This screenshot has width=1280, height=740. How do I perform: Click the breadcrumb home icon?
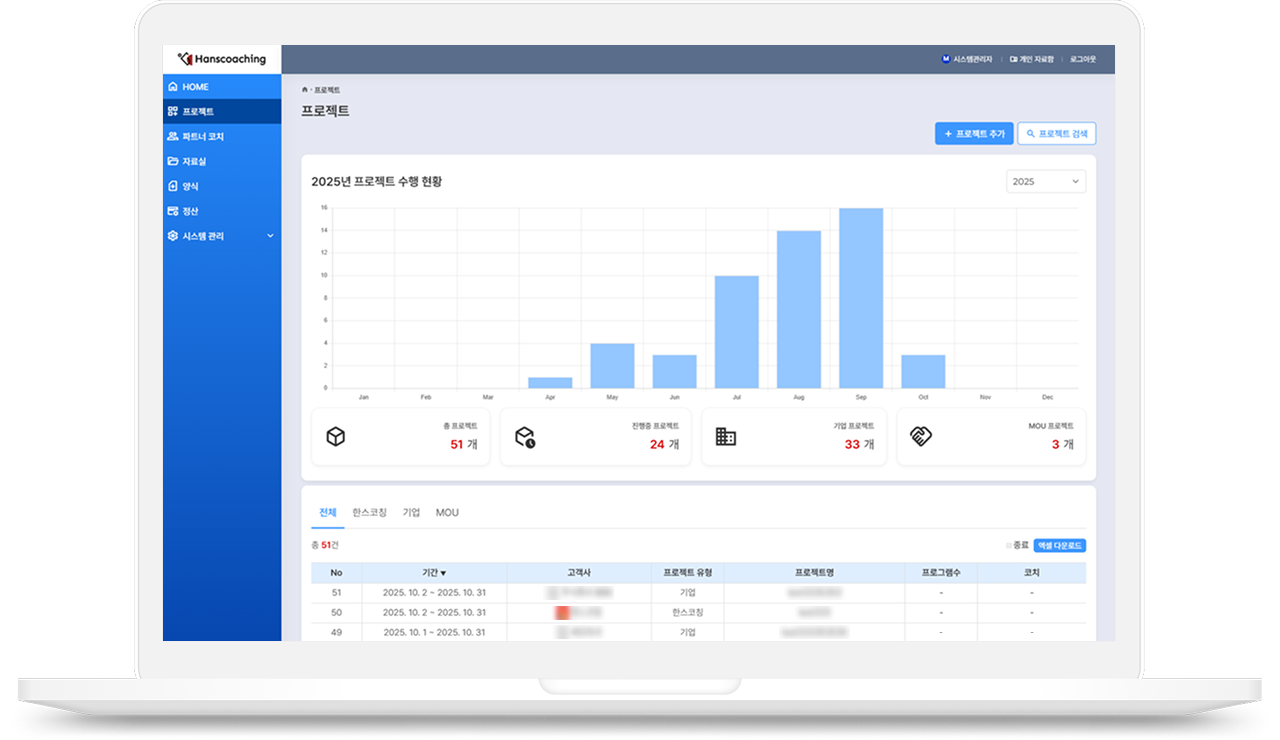(x=305, y=90)
